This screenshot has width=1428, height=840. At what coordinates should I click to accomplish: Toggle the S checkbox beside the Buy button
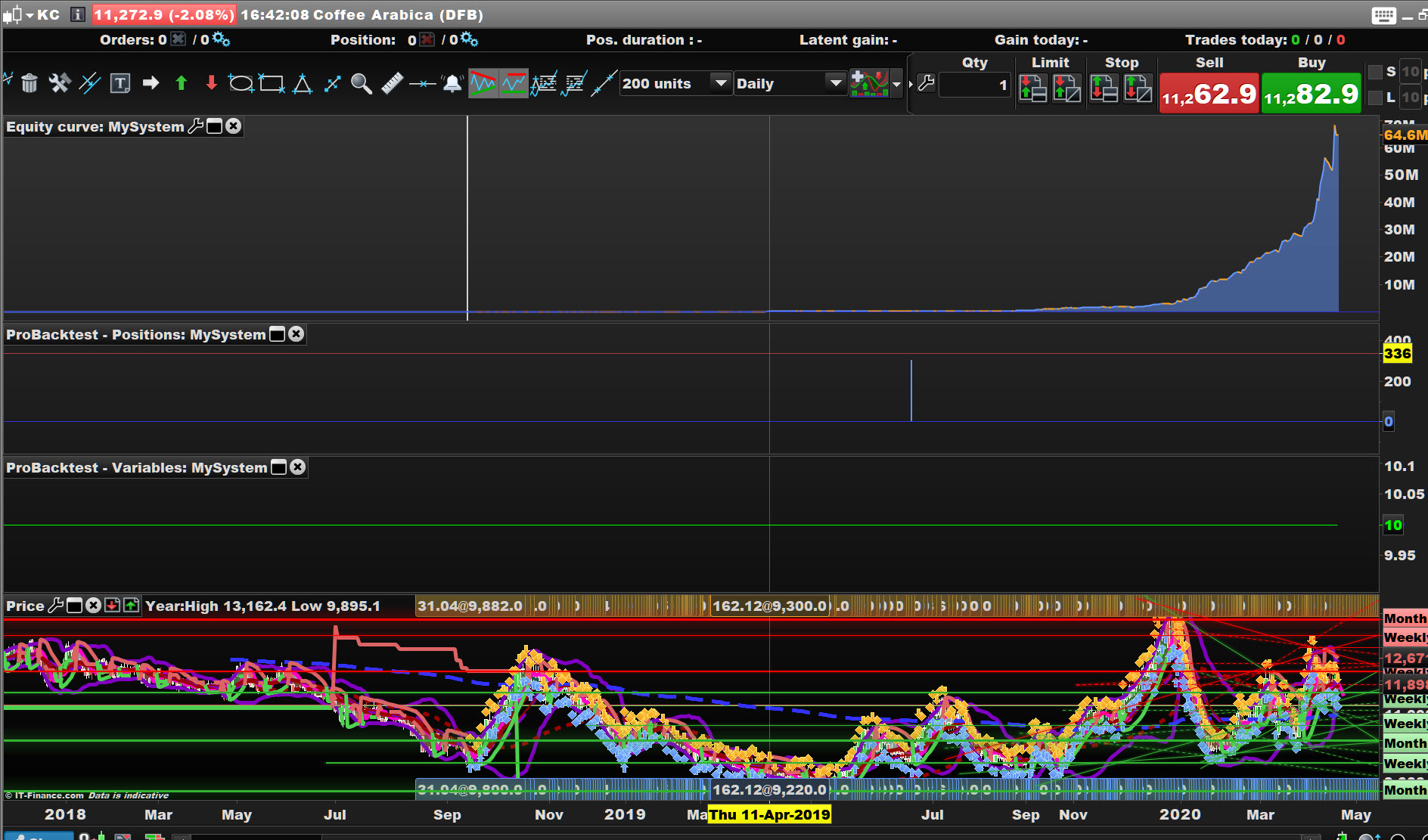[1376, 72]
